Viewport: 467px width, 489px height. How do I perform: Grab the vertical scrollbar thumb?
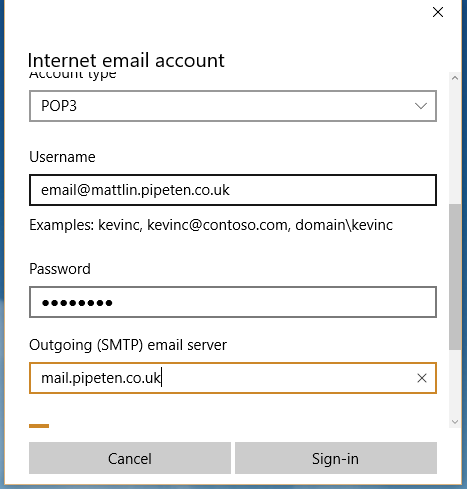(x=455, y=277)
